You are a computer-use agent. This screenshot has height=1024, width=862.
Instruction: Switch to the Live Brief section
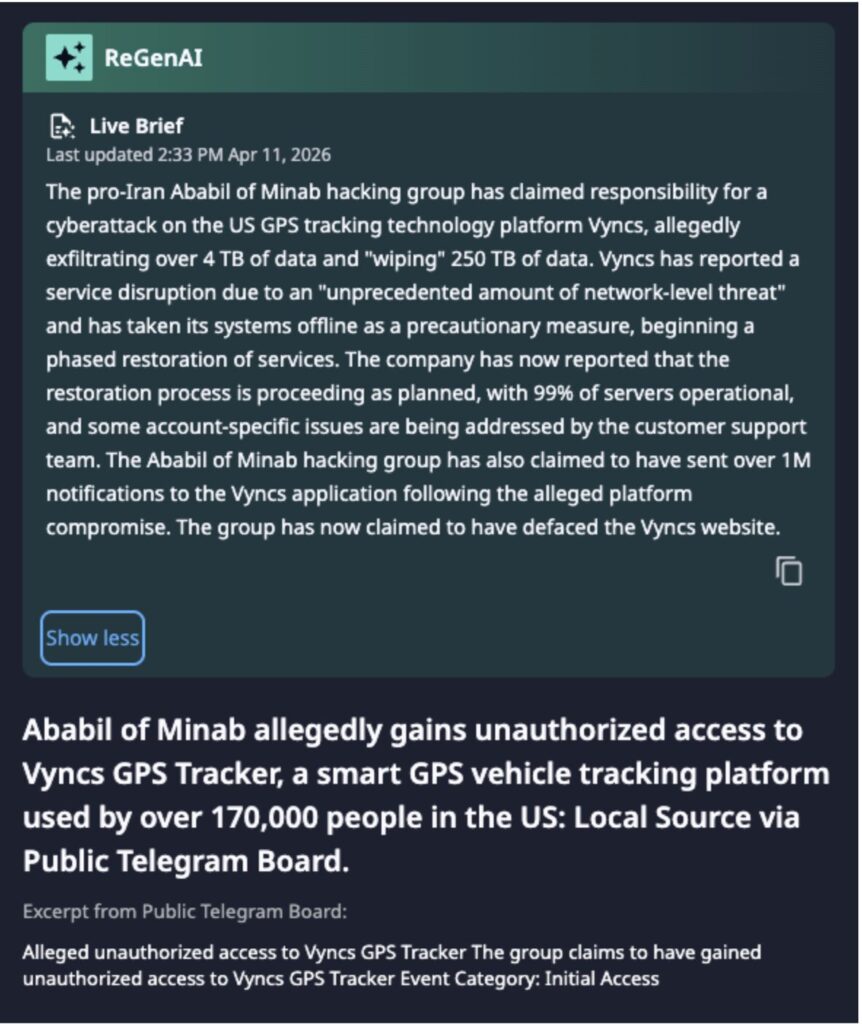click(135, 125)
